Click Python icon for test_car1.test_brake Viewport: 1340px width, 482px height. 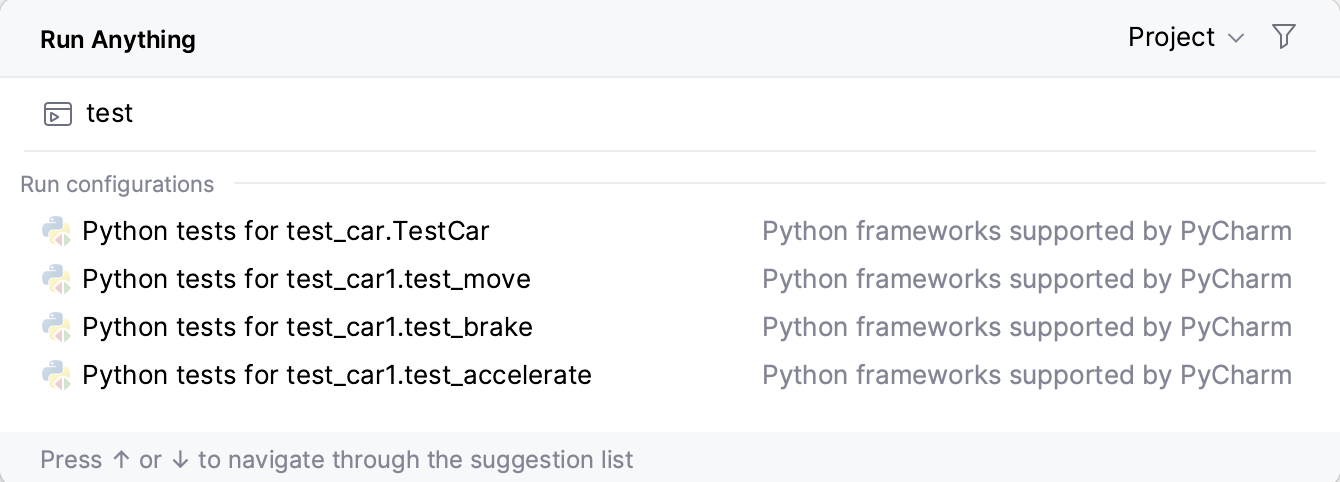[x=56, y=328]
